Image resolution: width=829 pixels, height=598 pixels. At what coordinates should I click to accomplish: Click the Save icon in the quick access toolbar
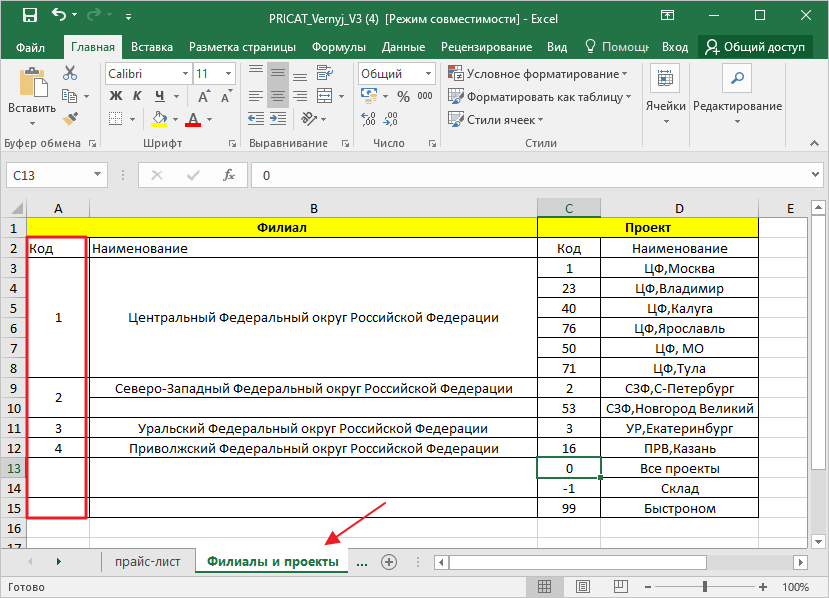click(x=30, y=15)
